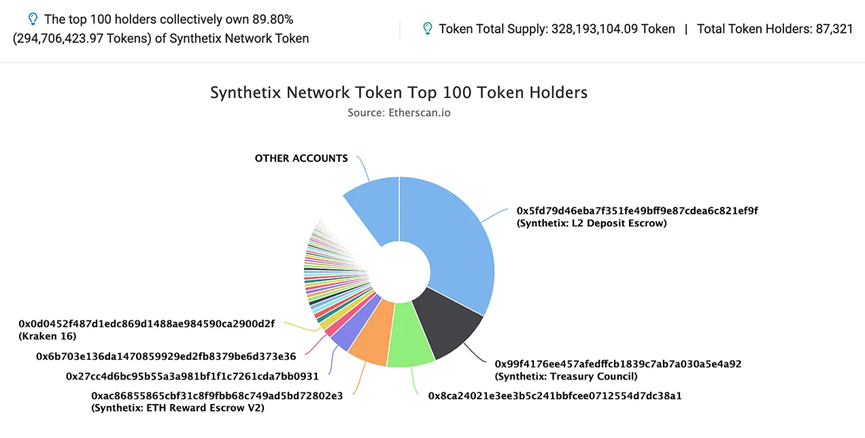Click the Synthetix: ETH Reward Escrow V2 label
Image resolution: width=865 pixels, height=438 pixels.
pyautogui.click(x=217, y=402)
